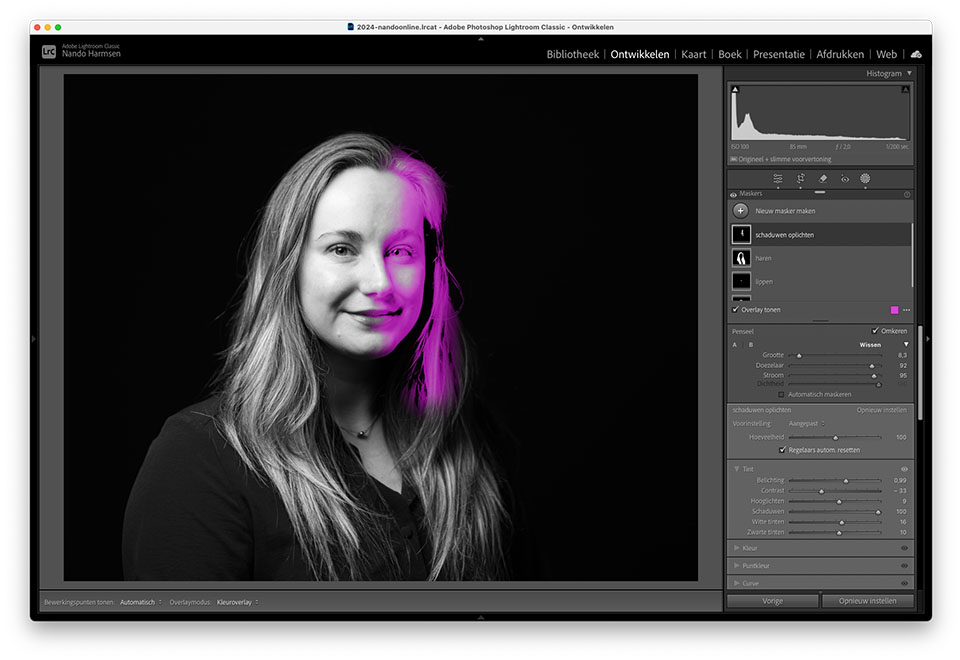
Task: Switch to the Kaart module
Action: pos(694,54)
